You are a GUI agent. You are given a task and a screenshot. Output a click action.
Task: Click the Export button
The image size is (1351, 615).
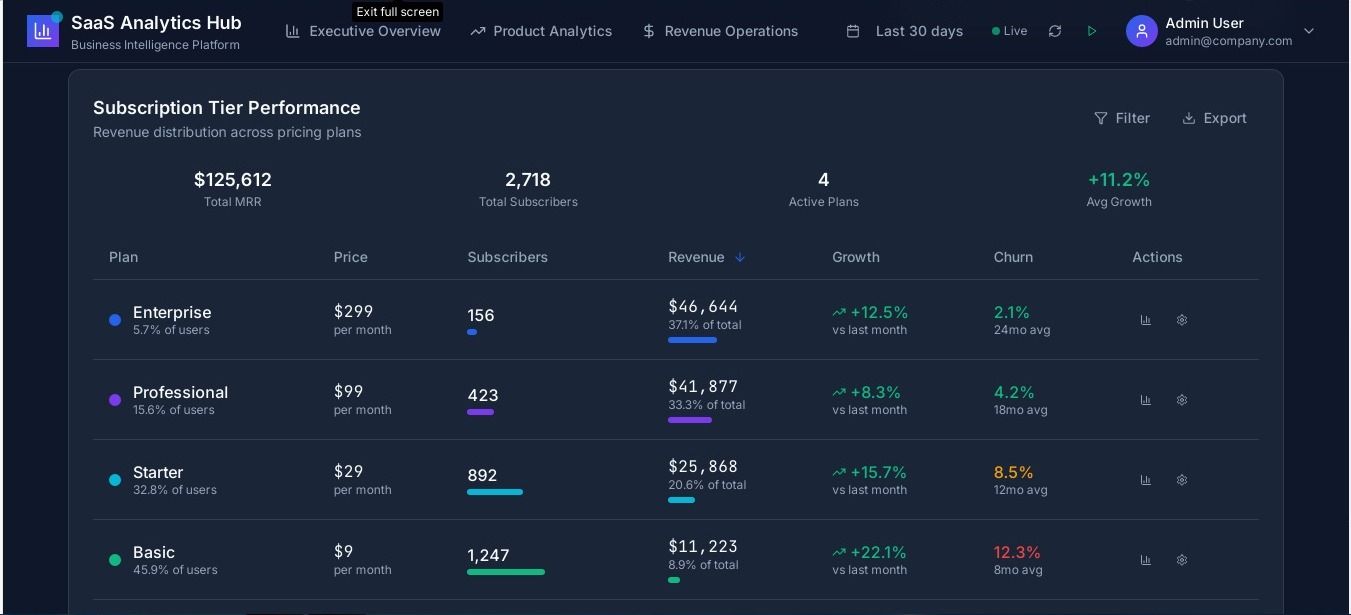pyautogui.click(x=1214, y=118)
